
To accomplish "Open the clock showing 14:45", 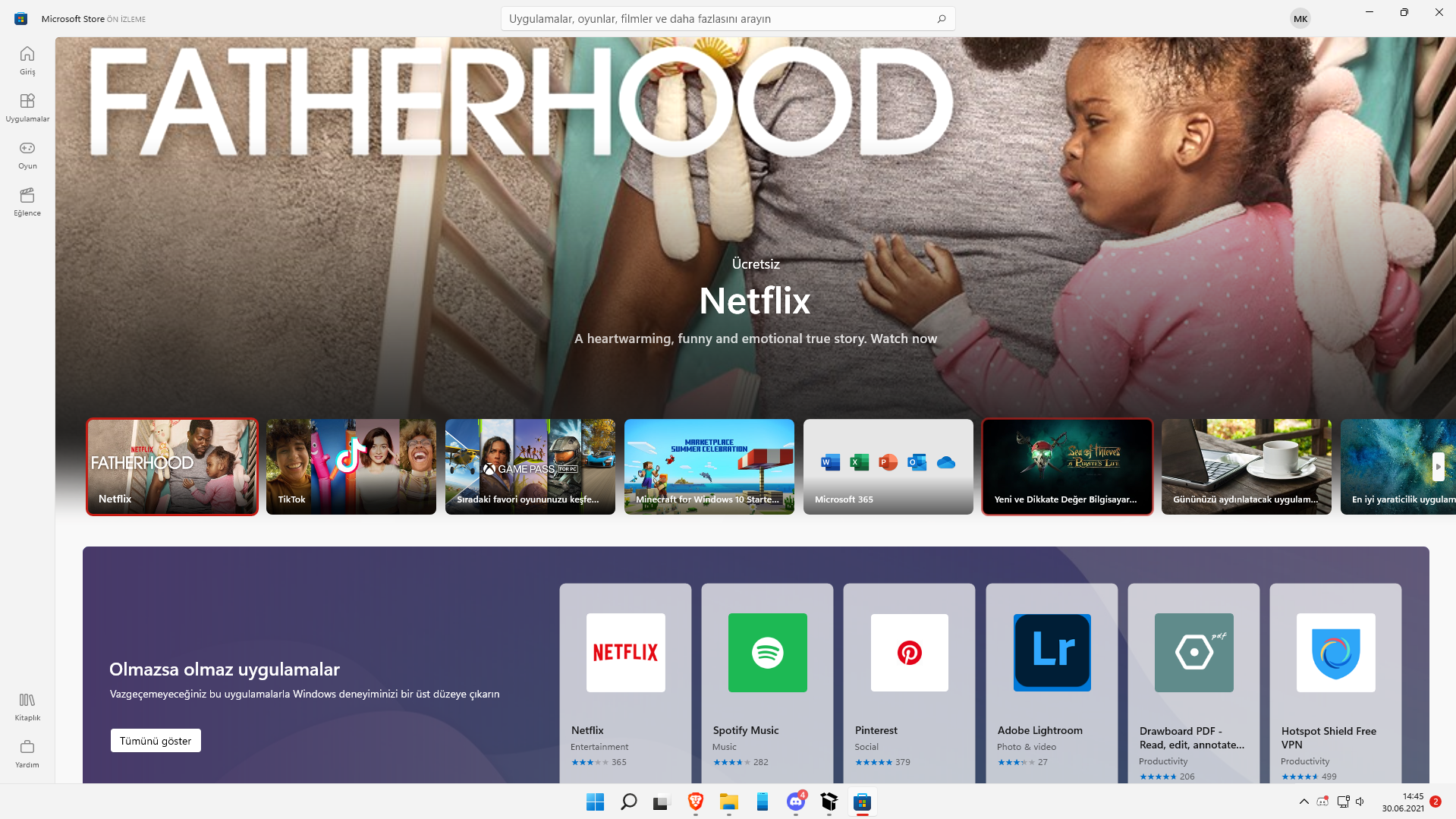I will tap(1403, 802).
